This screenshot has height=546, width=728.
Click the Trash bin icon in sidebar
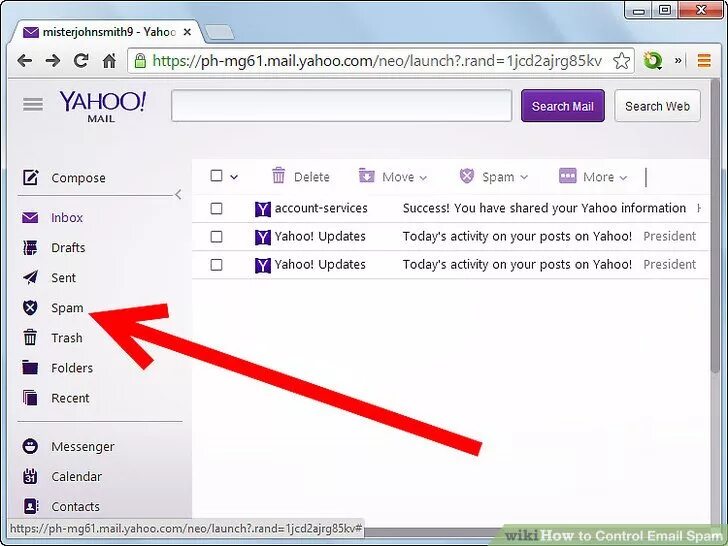(x=30, y=338)
